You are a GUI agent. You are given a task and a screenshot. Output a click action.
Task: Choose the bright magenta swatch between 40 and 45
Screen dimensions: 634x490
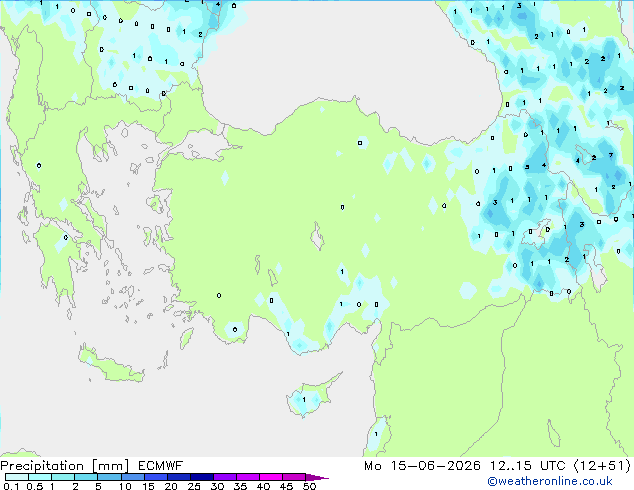coord(271,477)
